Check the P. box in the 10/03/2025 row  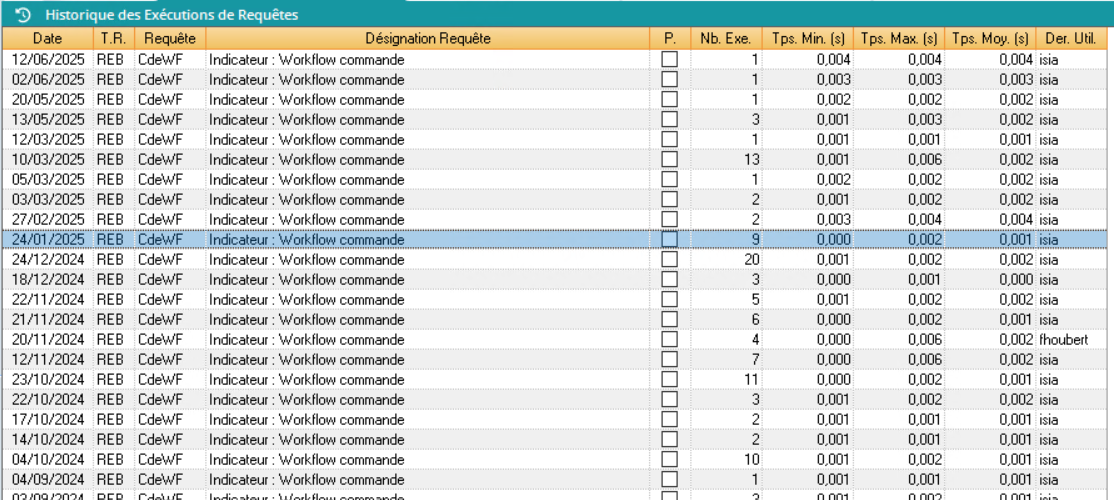click(x=669, y=160)
